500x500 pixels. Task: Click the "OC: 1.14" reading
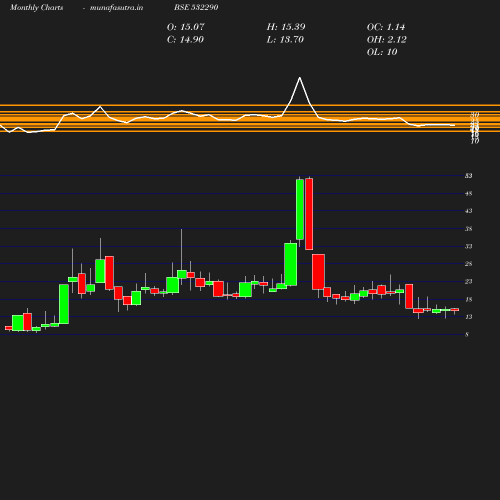point(386,27)
